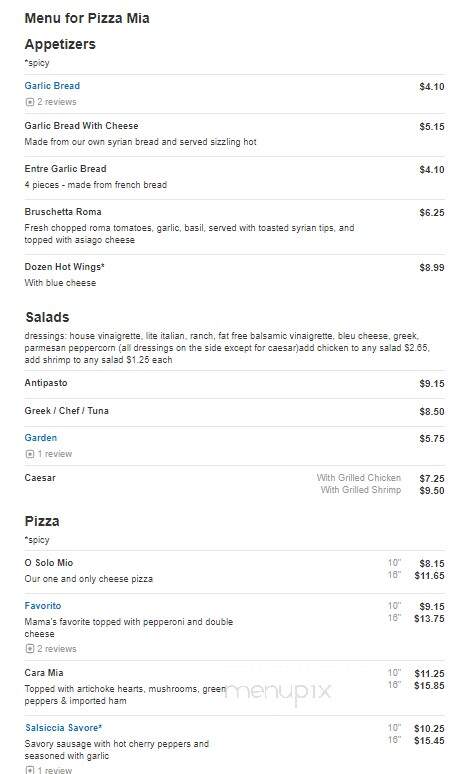Open the Salsiccia Savore link
The height and width of the screenshot is (774, 457).
coord(64,728)
